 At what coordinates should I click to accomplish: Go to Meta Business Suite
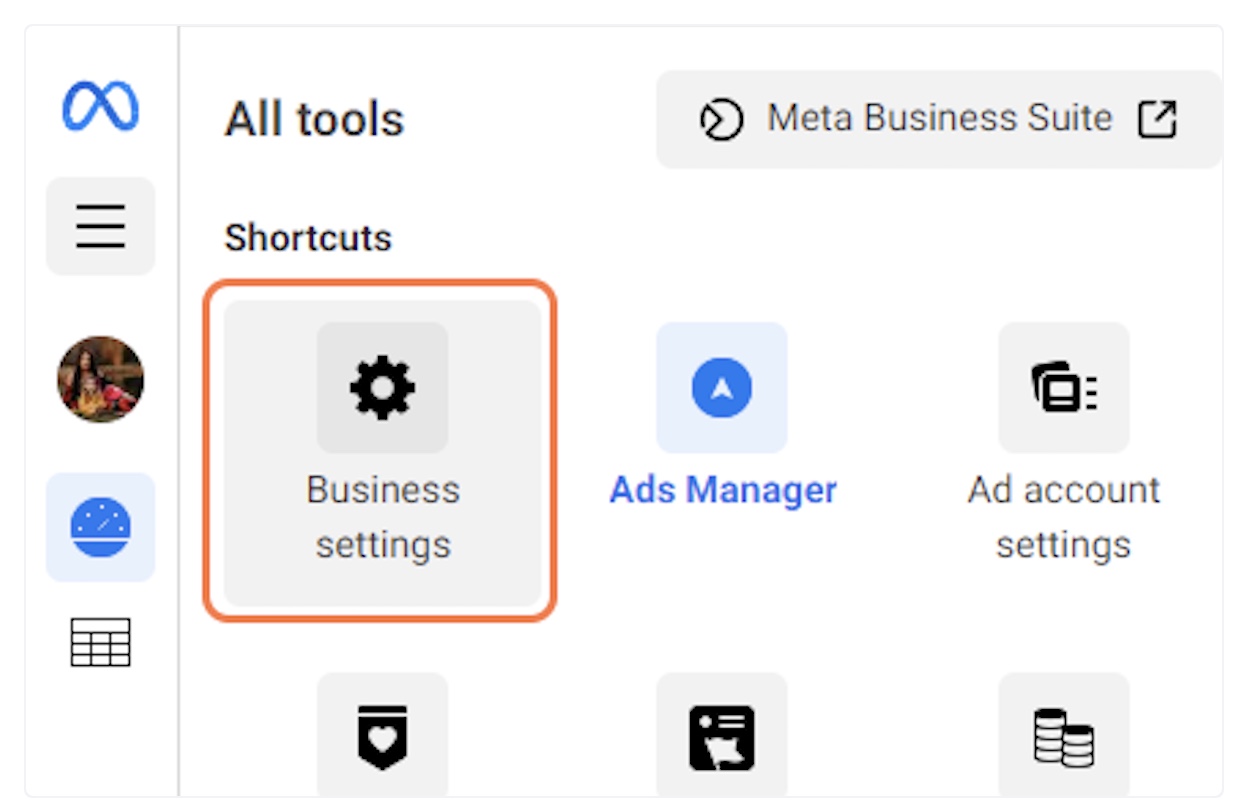click(x=938, y=119)
